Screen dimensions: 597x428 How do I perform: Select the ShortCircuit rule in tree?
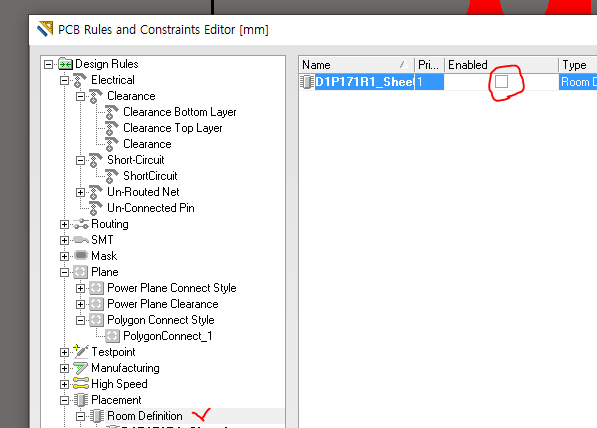150,176
